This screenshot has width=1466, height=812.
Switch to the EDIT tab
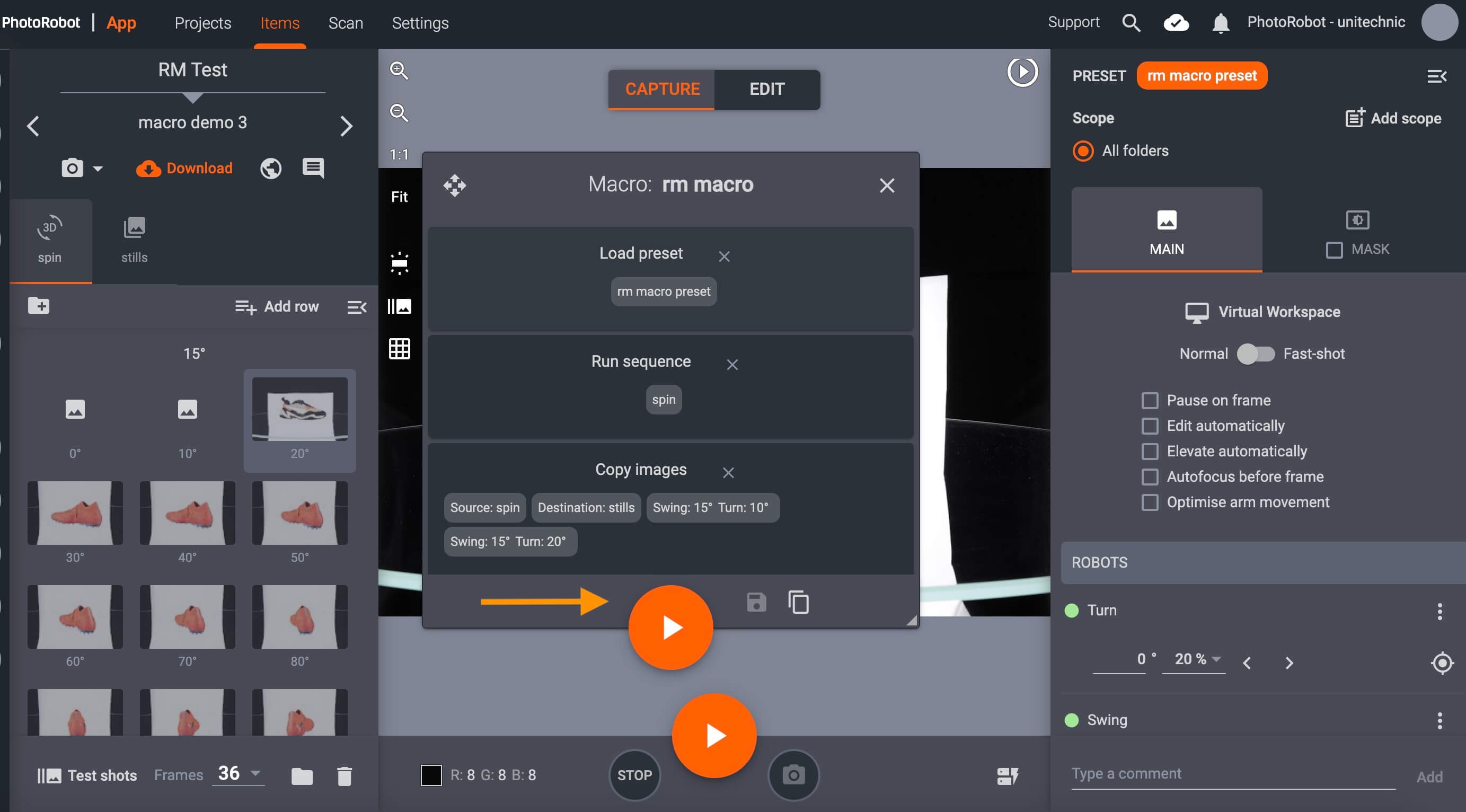766,90
